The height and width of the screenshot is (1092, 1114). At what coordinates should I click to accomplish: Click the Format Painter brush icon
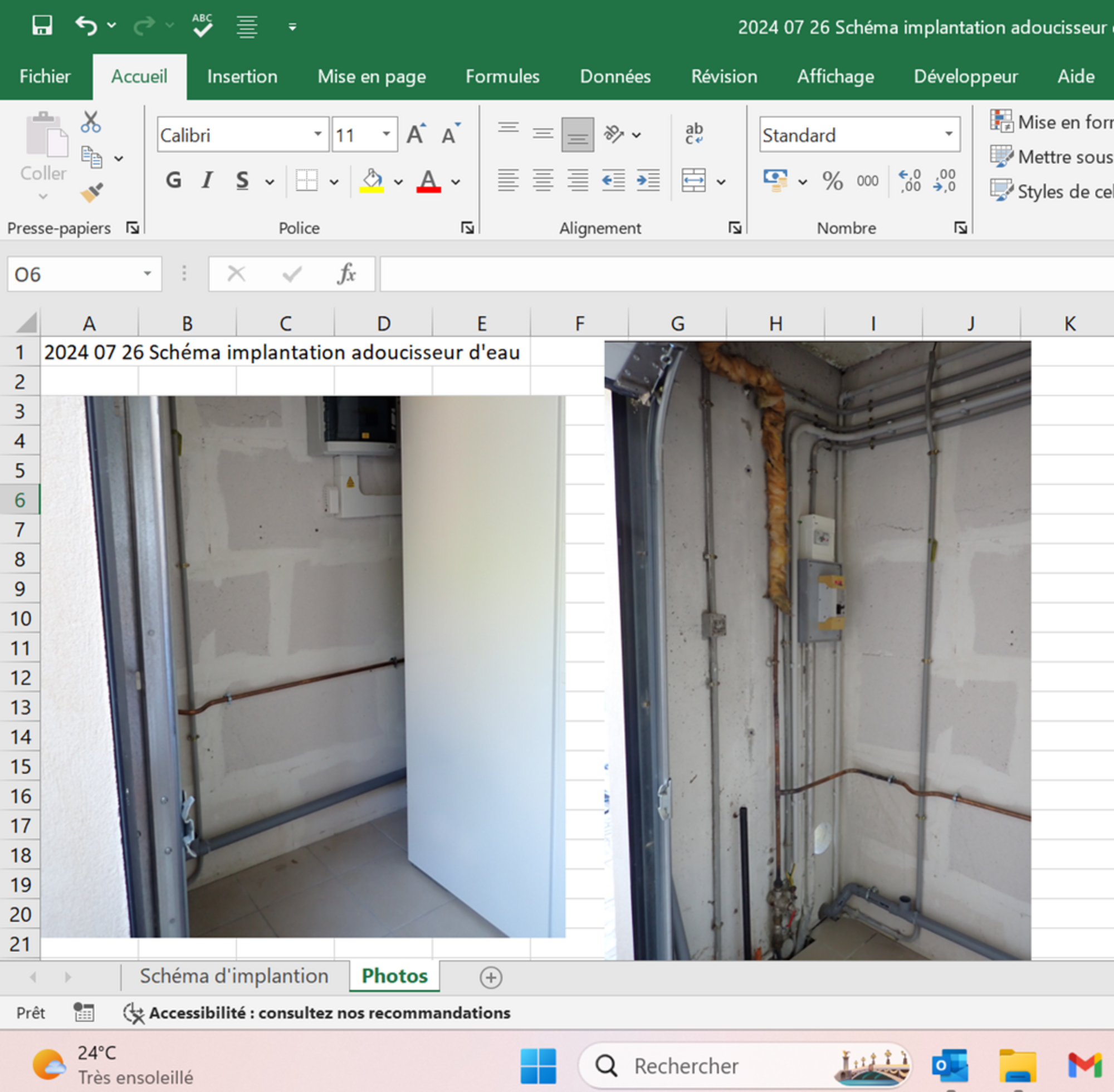[x=92, y=193]
